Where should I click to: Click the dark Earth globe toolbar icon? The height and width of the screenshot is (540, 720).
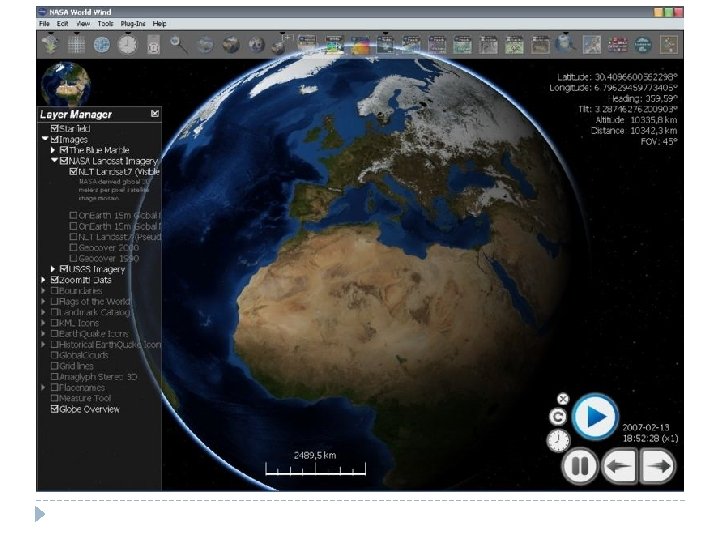click(x=231, y=45)
